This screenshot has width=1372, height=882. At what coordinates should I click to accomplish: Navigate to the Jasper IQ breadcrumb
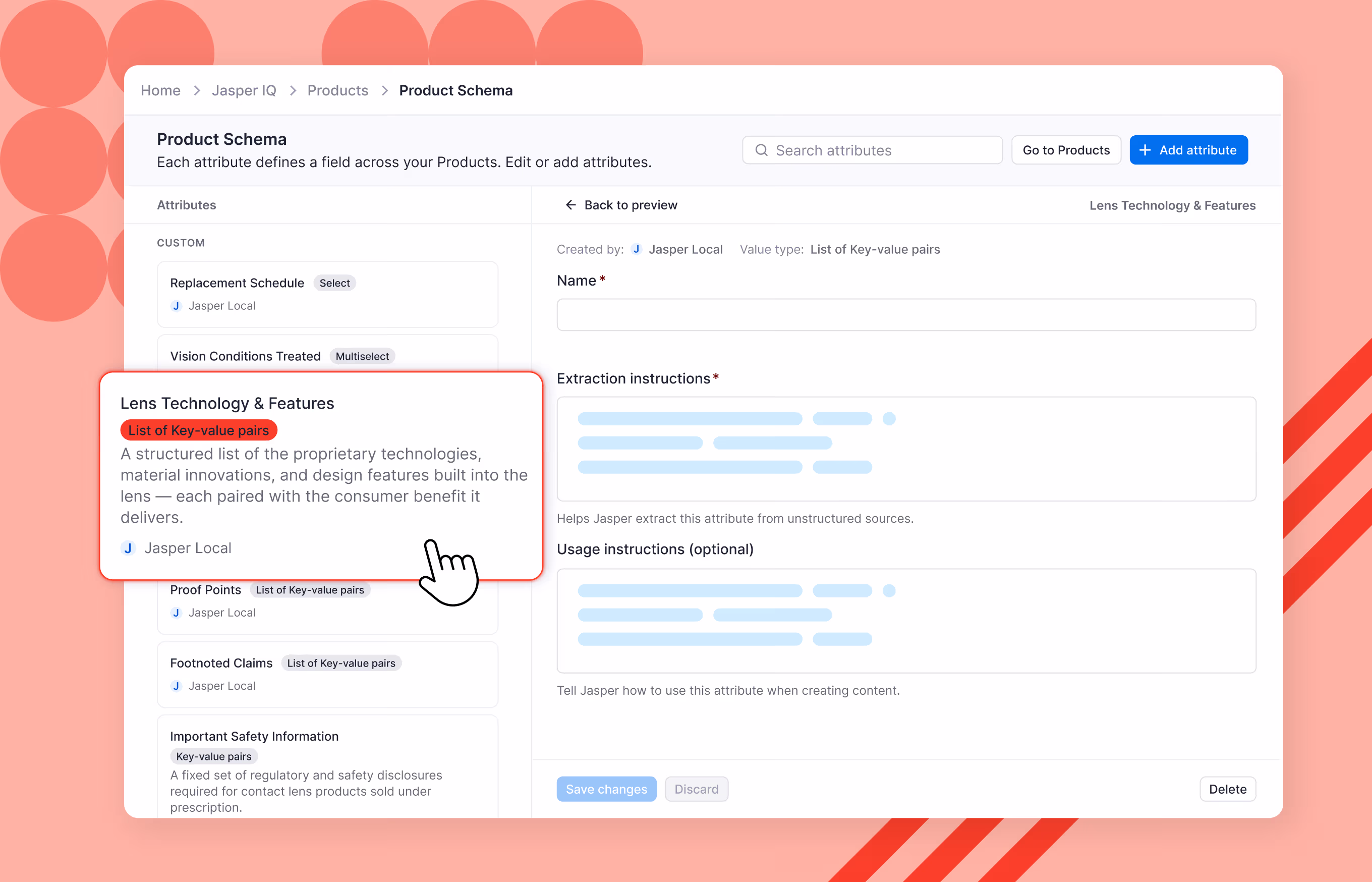(244, 90)
